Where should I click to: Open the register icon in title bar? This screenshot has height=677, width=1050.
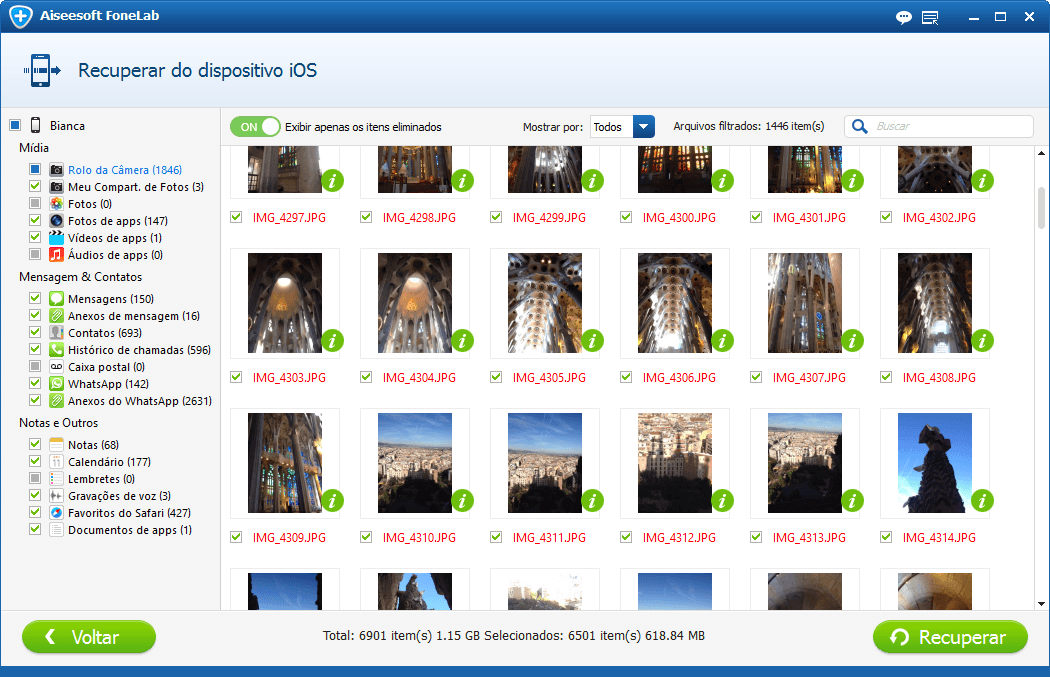tap(931, 17)
